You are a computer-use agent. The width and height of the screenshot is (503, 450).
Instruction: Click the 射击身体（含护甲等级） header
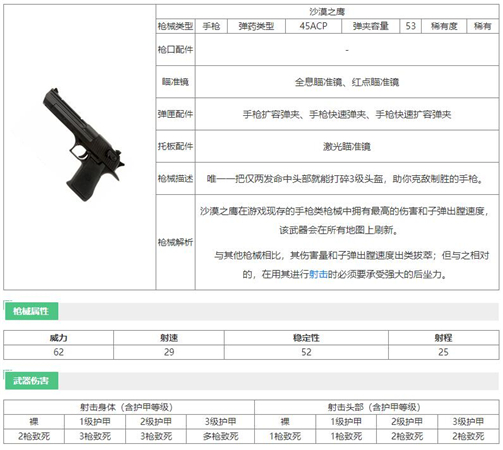[129, 407]
